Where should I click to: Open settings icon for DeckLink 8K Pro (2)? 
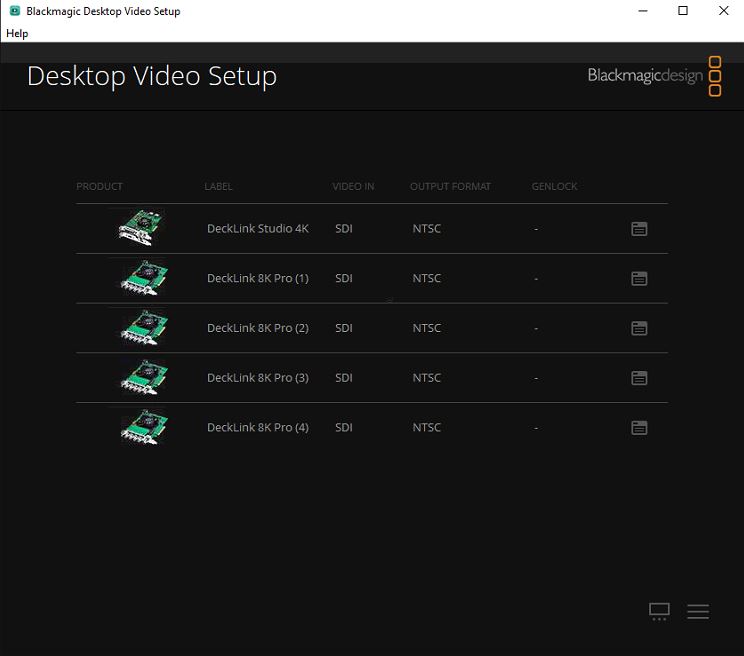pyautogui.click(x=639, y=328)
